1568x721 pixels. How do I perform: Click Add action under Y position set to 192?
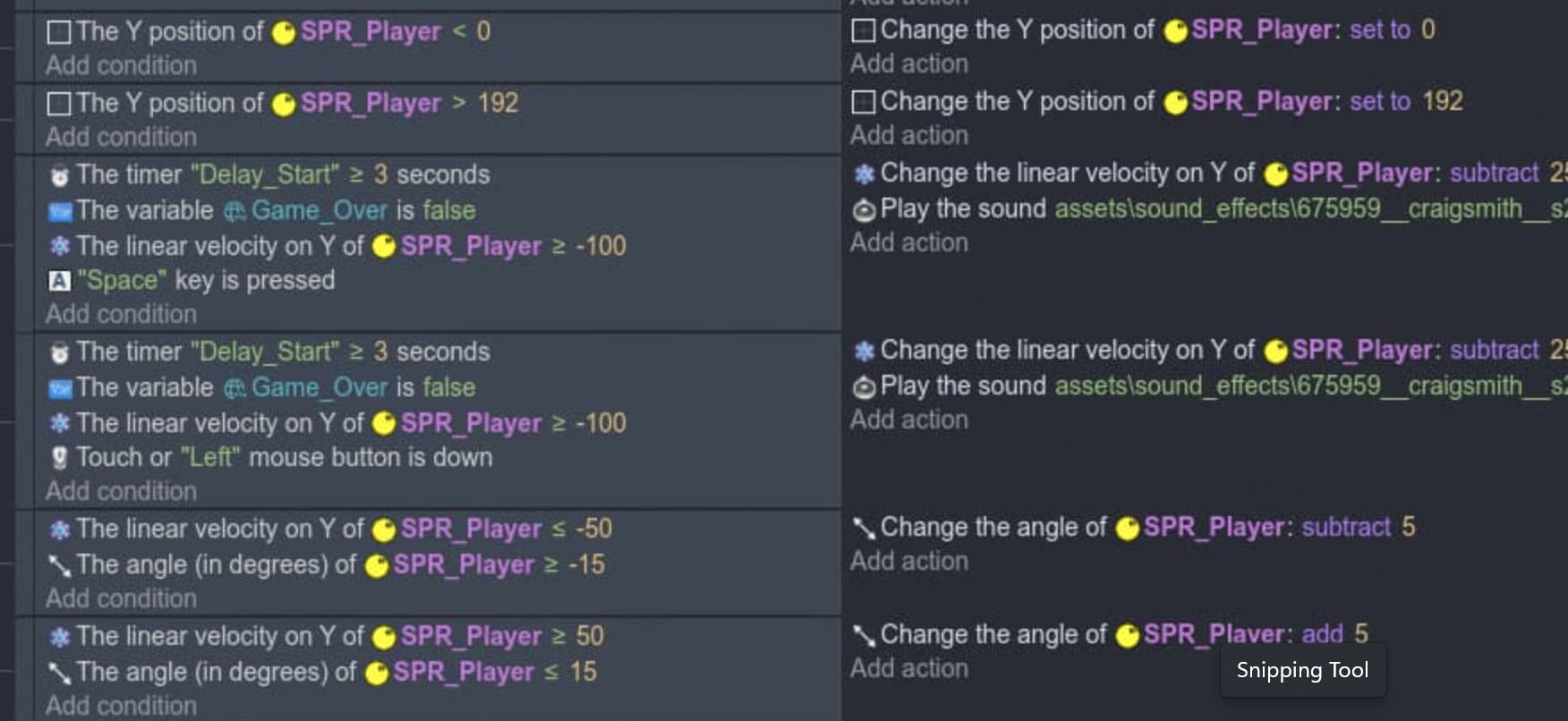[x=909, y=135]
